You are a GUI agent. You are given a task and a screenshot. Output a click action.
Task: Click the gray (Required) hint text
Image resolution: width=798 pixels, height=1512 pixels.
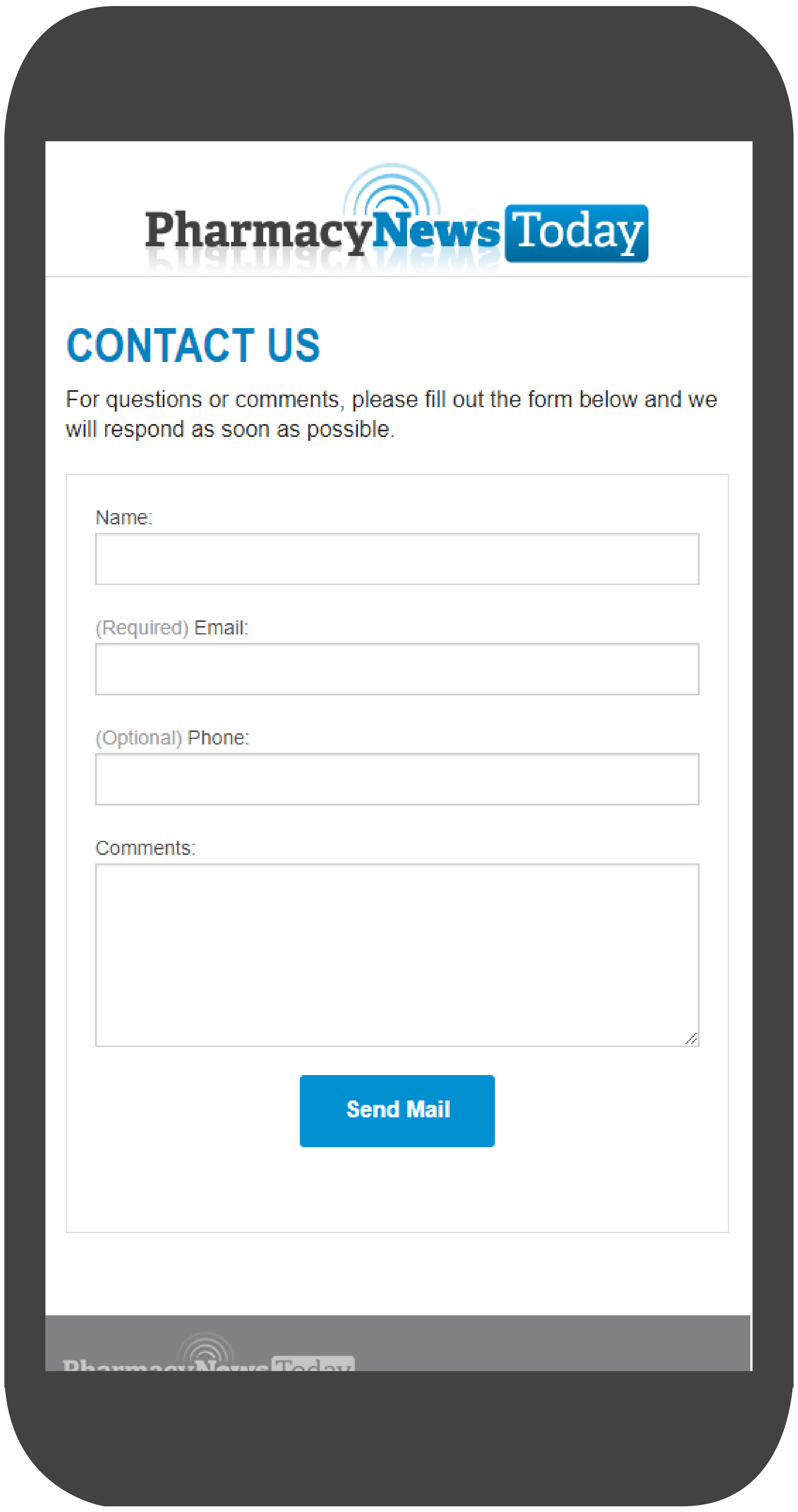click(x=142, y=628)
